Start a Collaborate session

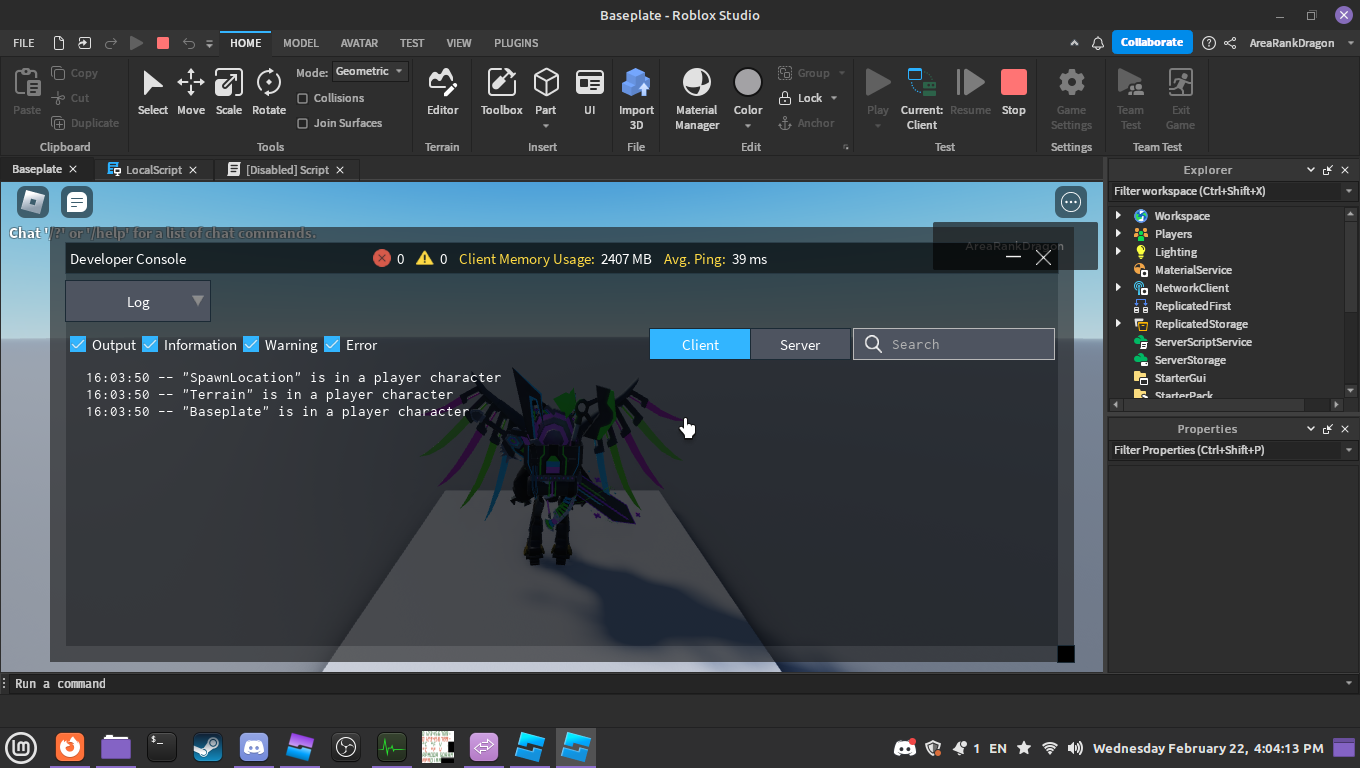[x=1151, y=42]
